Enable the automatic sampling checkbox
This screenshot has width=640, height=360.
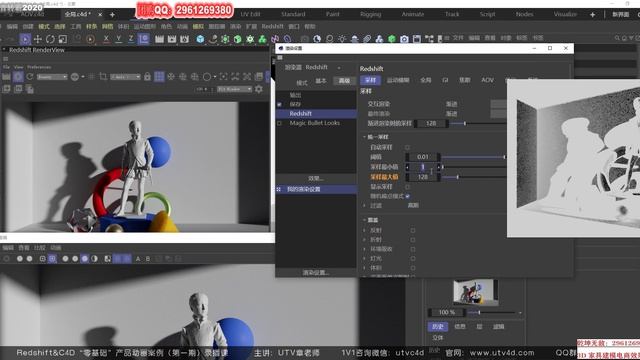(x=407, y=147)
